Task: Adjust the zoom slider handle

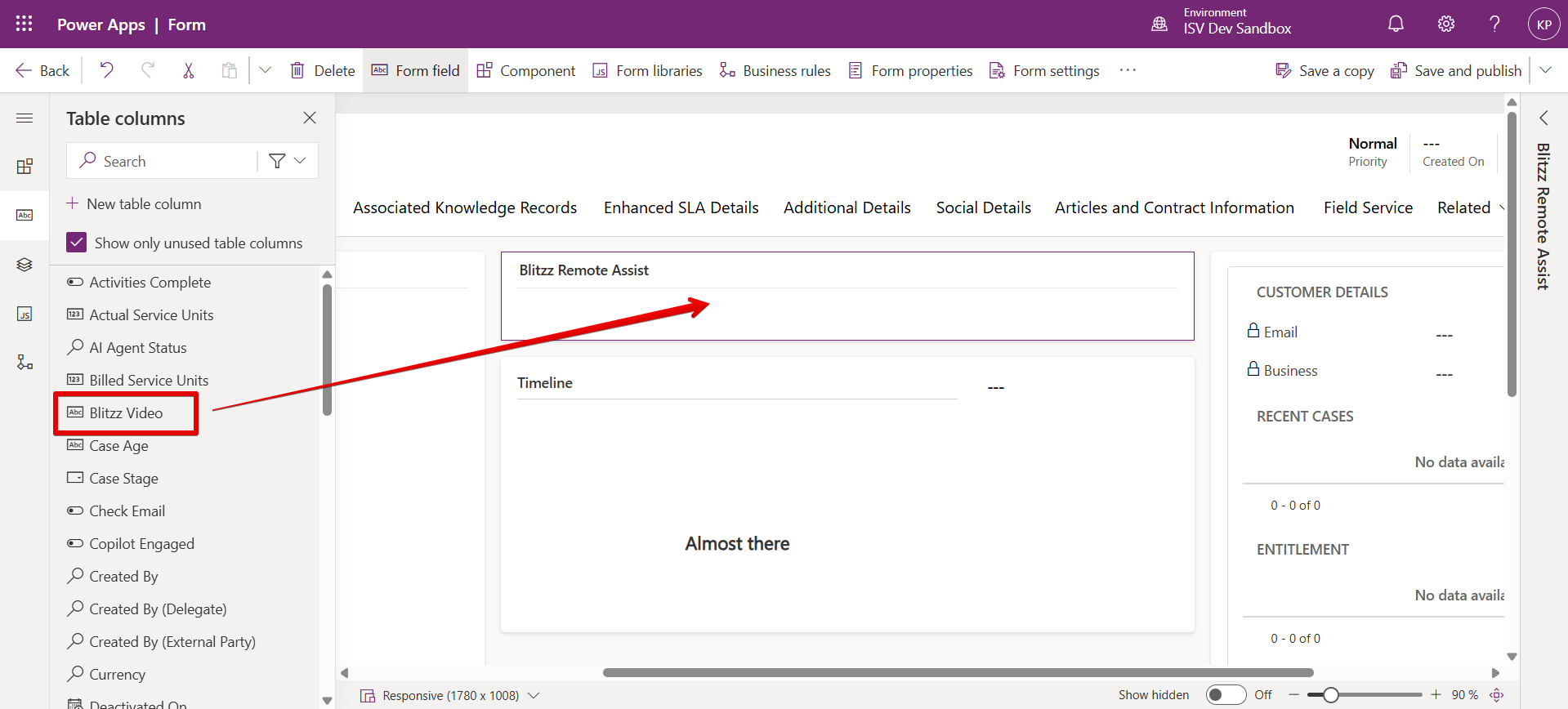Action: pyautogui.click(x=1331, y=695)
